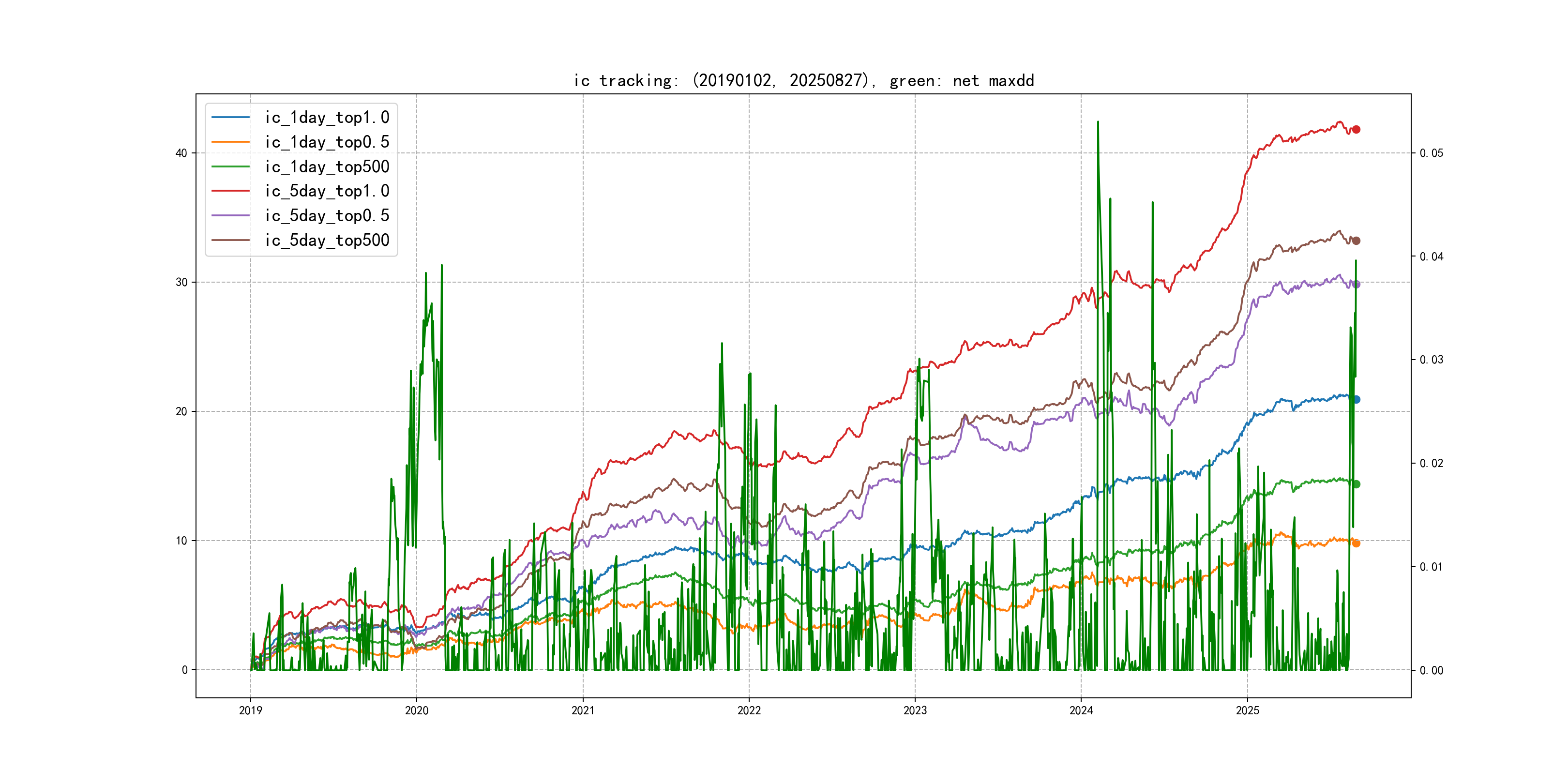The height and width of the screenshot is (784, 1568).
Task: Click the red legend line swatch
Action: pyautogui.click(x=231, y=191)
